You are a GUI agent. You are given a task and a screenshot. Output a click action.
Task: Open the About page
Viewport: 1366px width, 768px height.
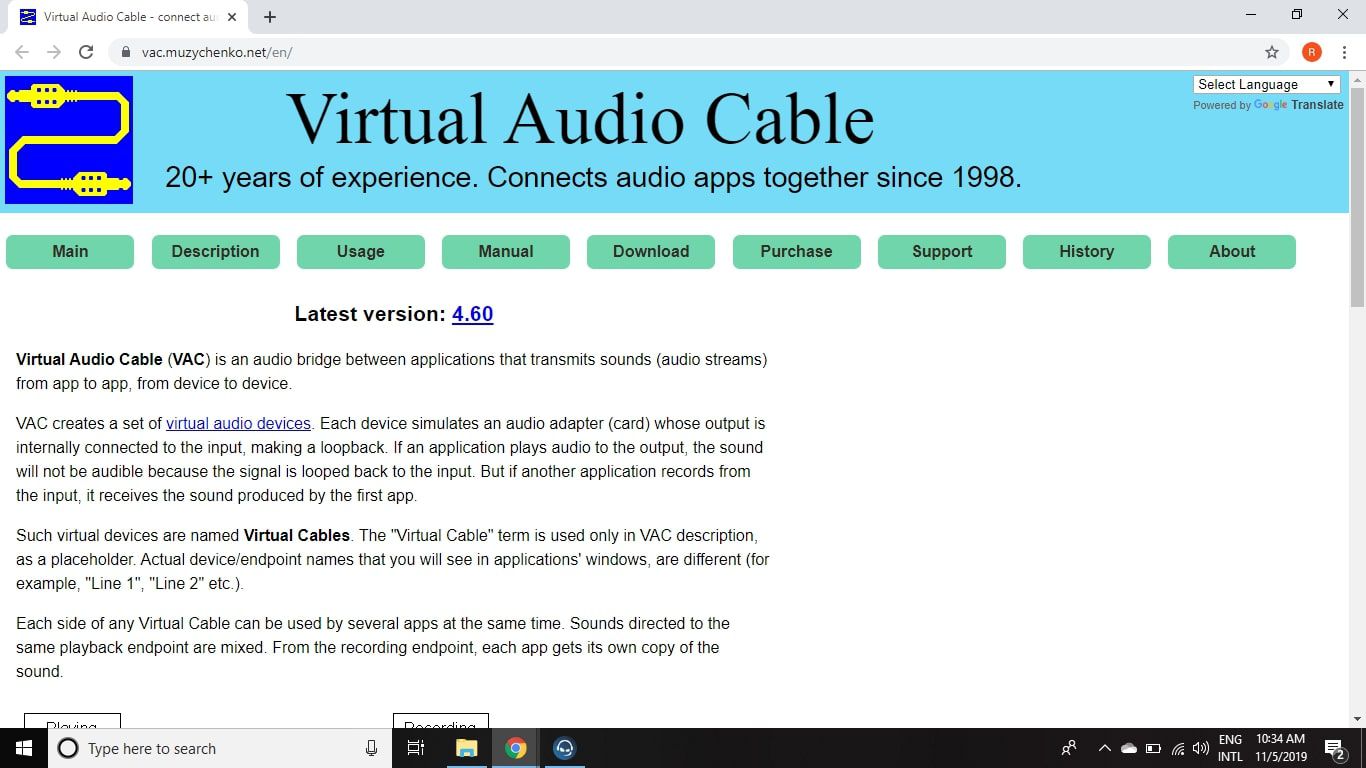click(1232, 252)
